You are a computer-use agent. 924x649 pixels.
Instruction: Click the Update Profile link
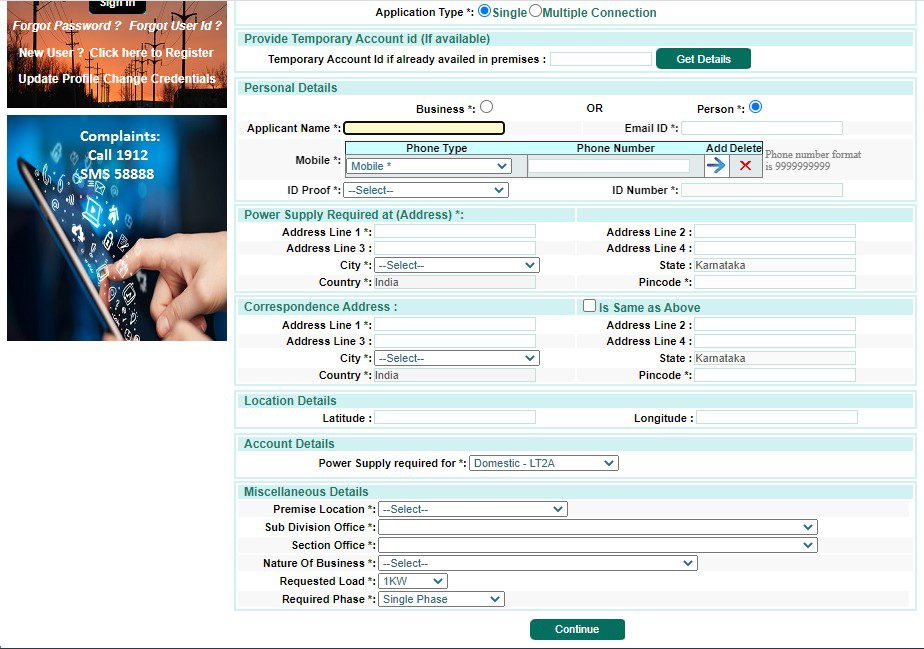[x=59, y=78]
